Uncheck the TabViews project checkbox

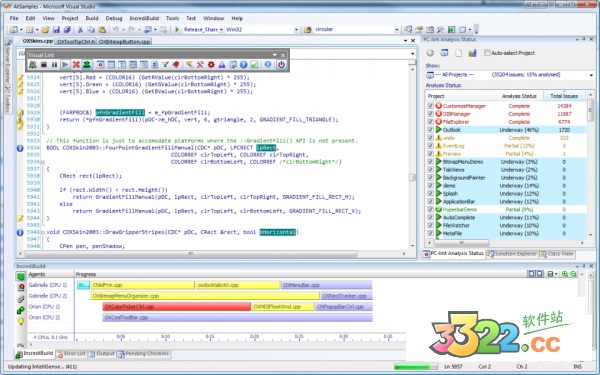(430, 170)
